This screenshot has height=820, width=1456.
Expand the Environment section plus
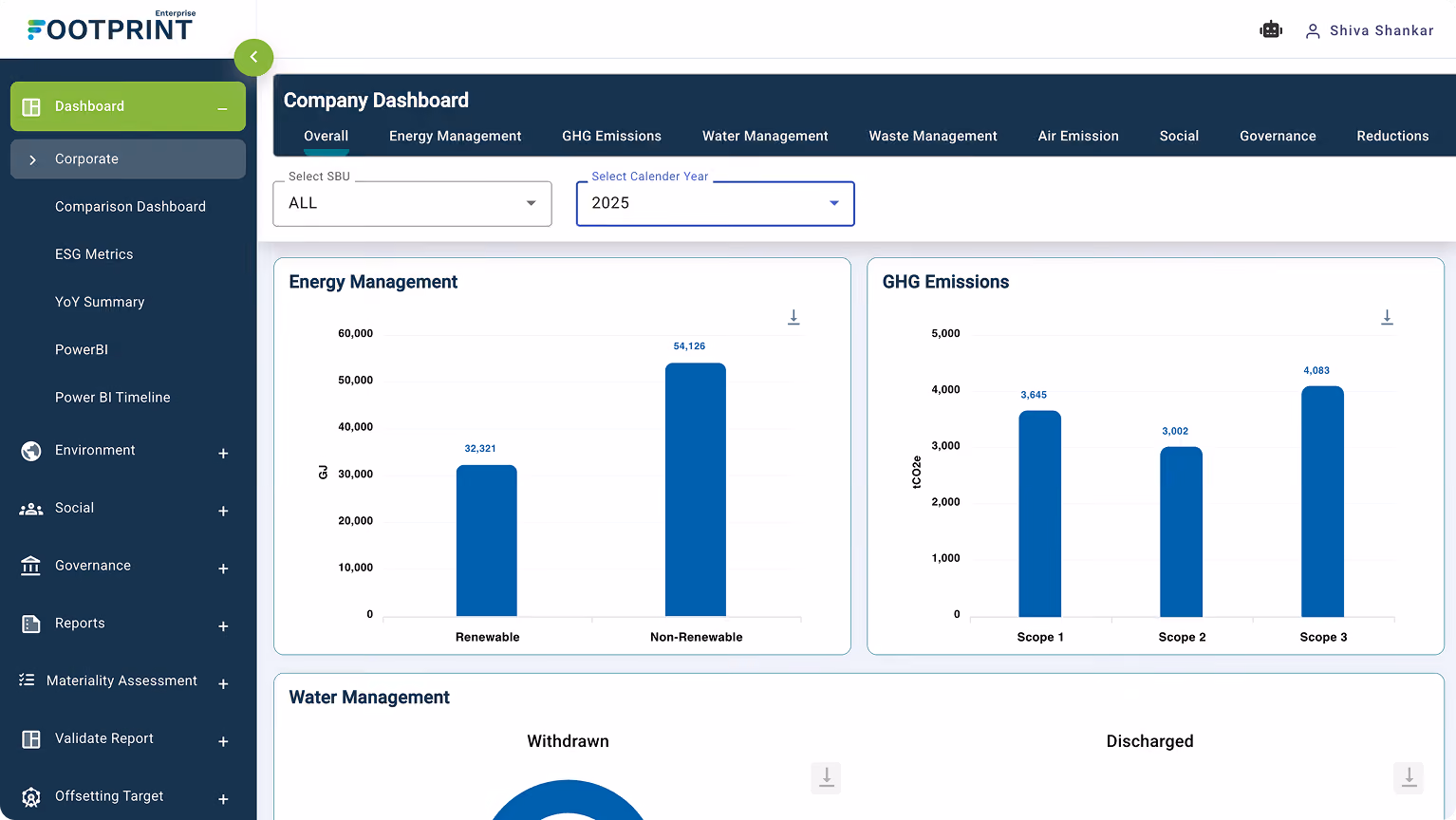223,454
